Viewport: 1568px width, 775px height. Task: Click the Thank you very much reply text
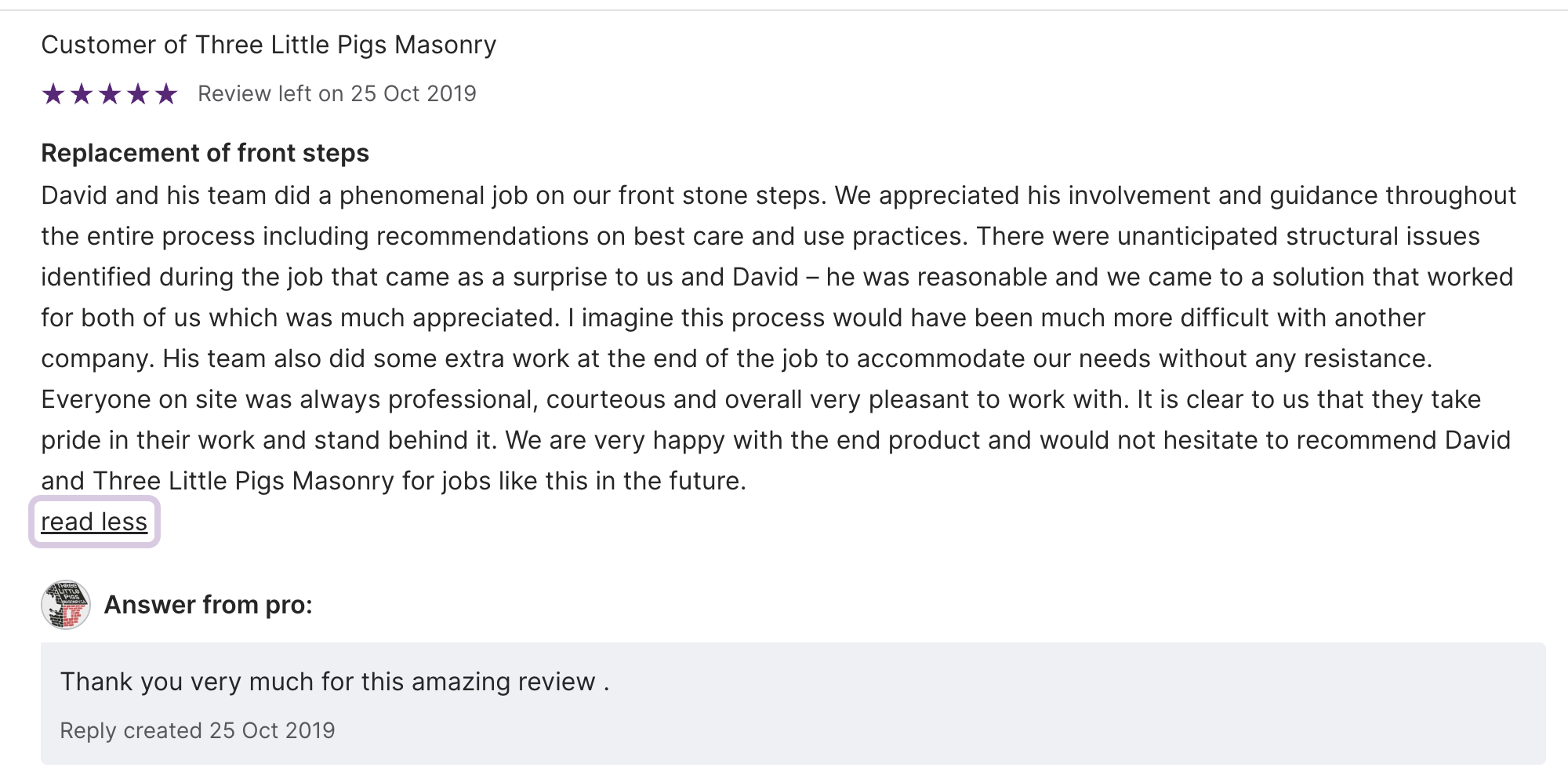335,682
